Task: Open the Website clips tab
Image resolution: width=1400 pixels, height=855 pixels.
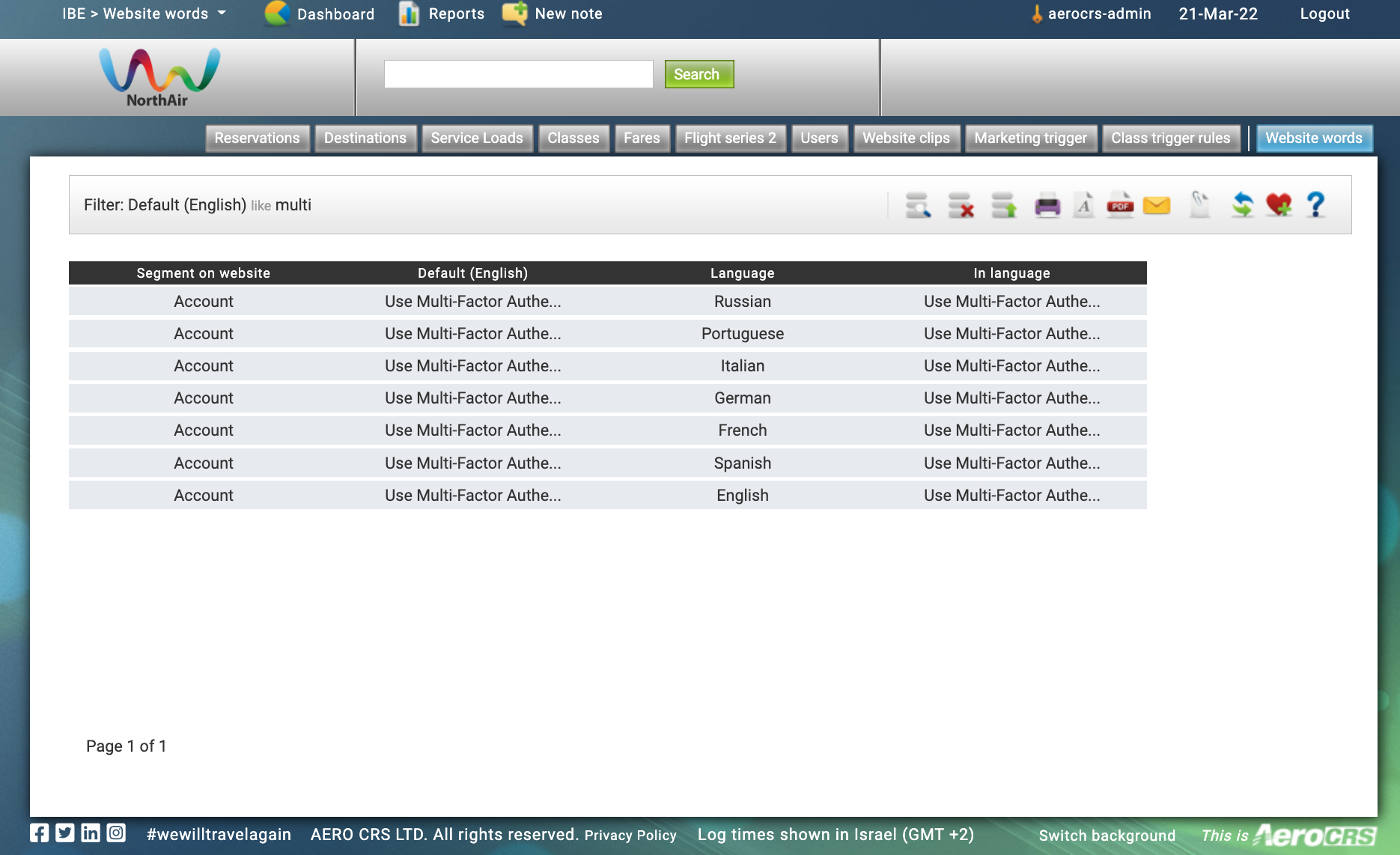Action: pos(906,138)
